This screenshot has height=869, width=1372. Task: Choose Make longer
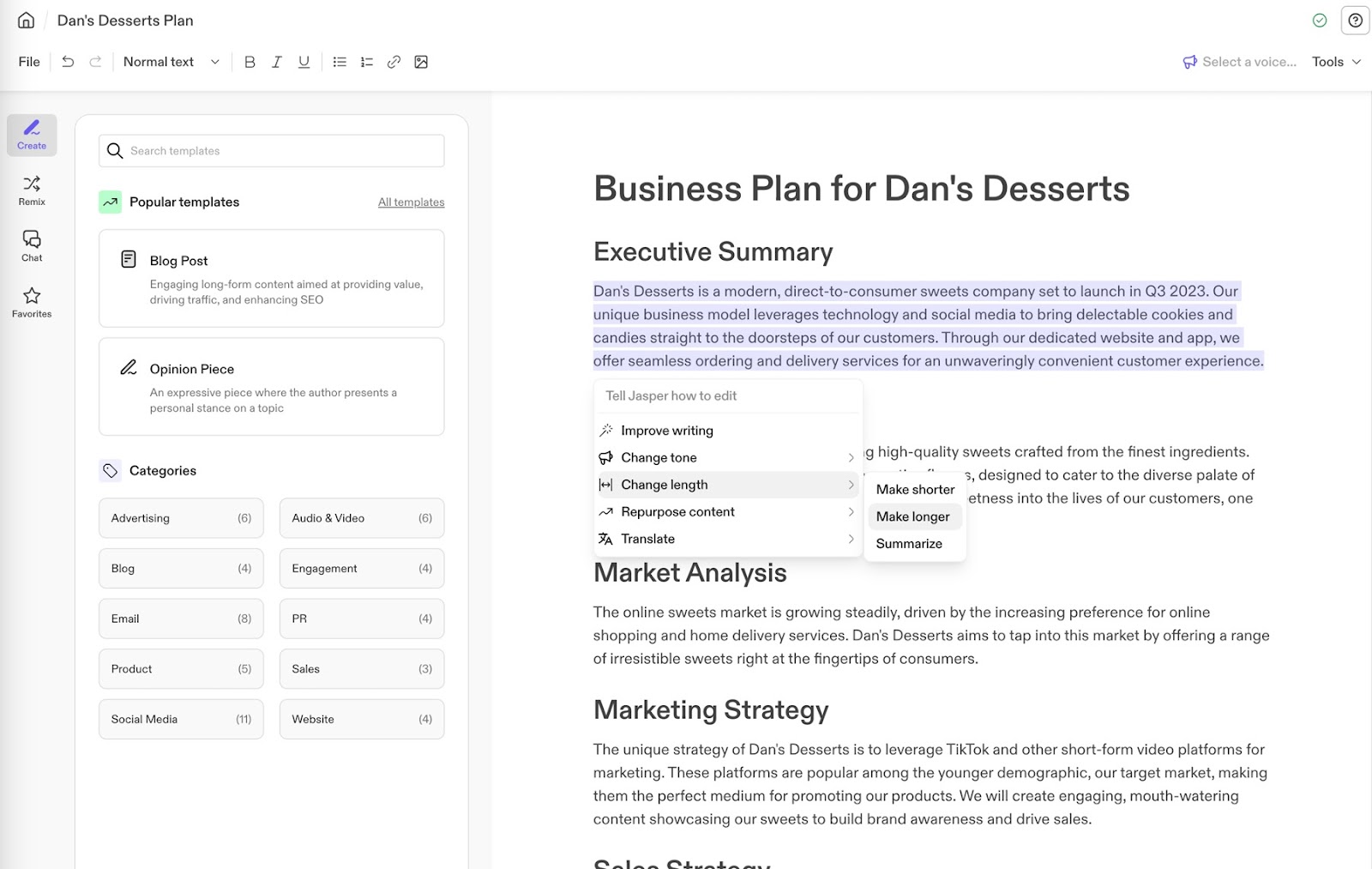pyautogui.click(x=915, y=516)
